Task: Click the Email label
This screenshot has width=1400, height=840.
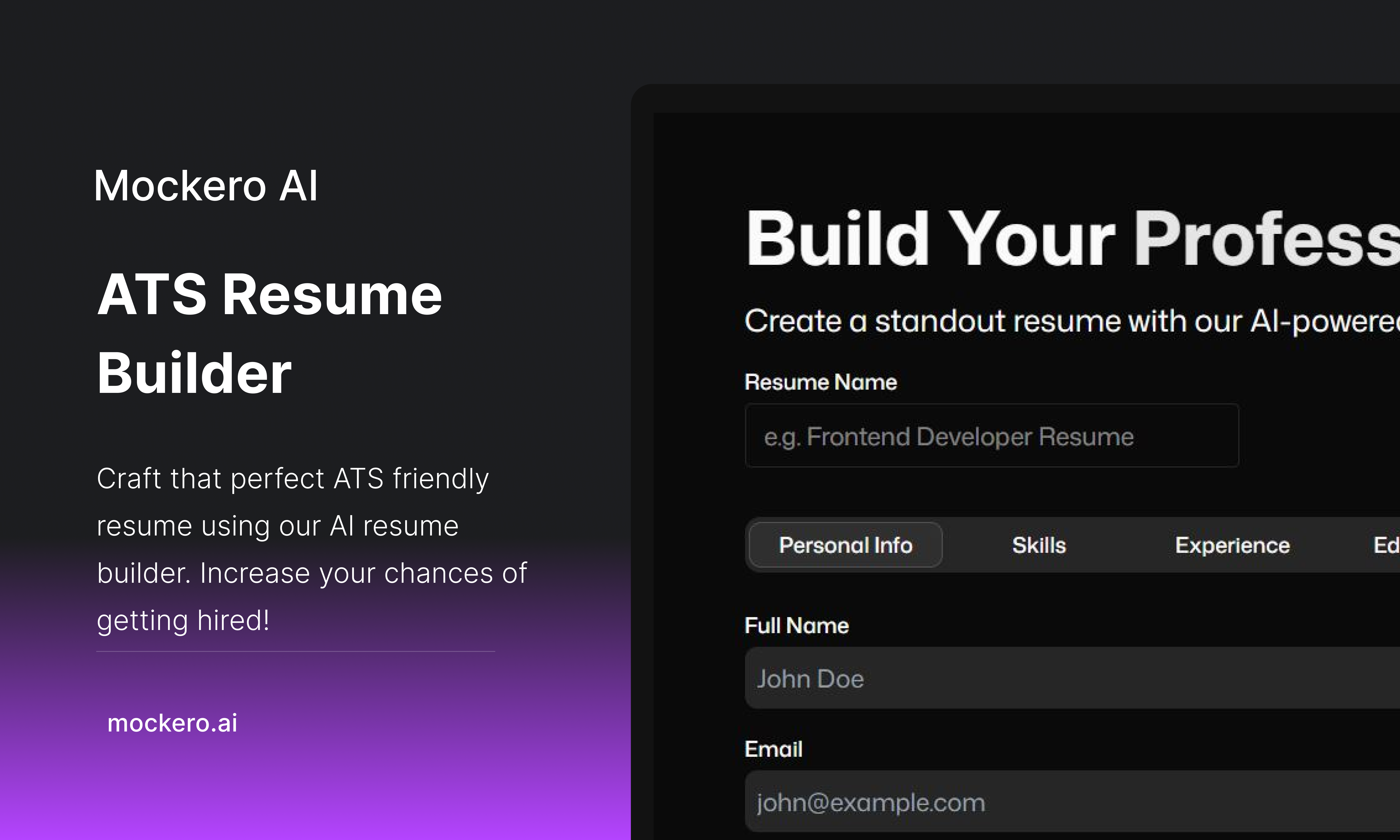Action: tap(773, 749)
